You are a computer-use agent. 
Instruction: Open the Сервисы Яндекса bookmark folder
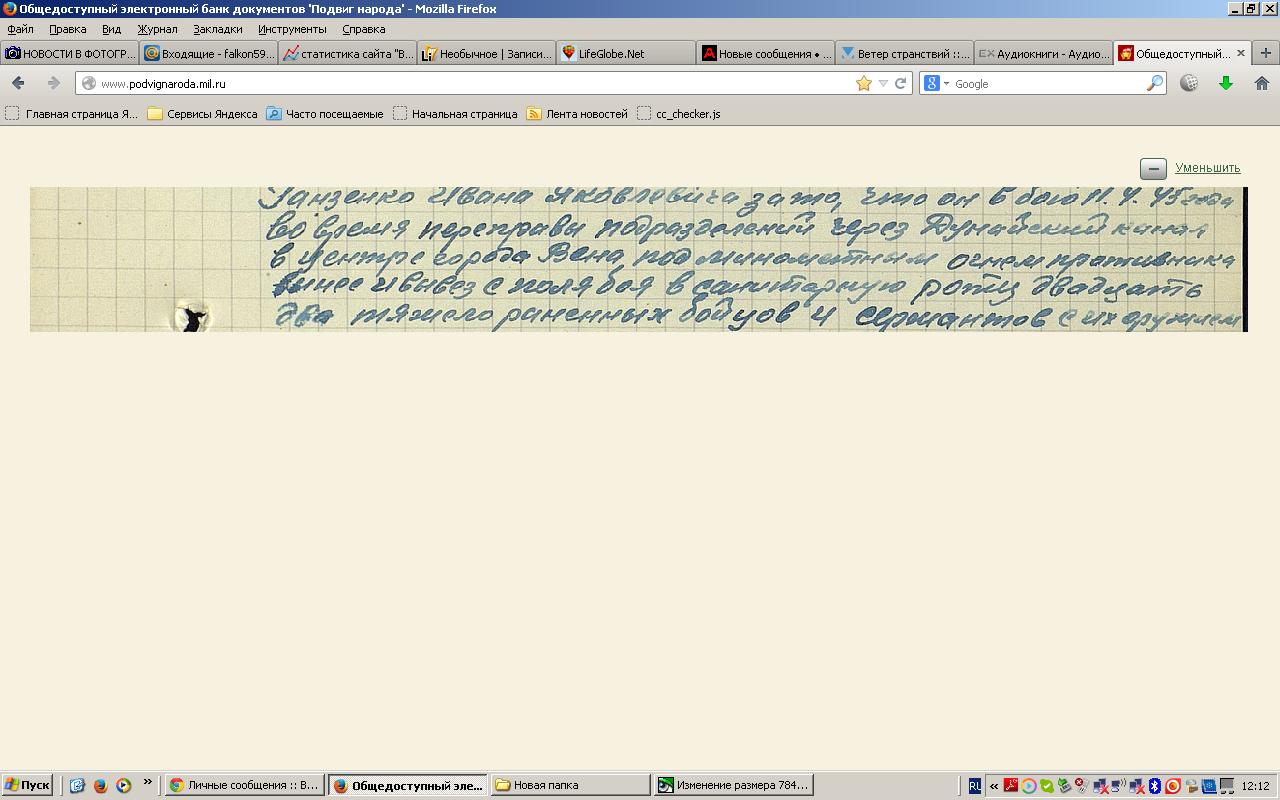202,114
